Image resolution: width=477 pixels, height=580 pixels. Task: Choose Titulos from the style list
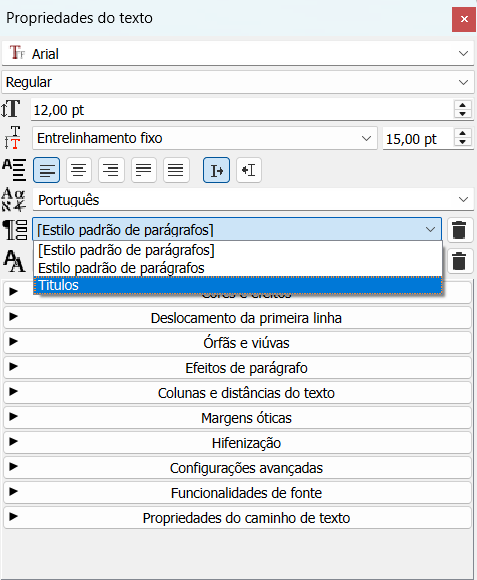pyautogui.click(x=238, y=285)
